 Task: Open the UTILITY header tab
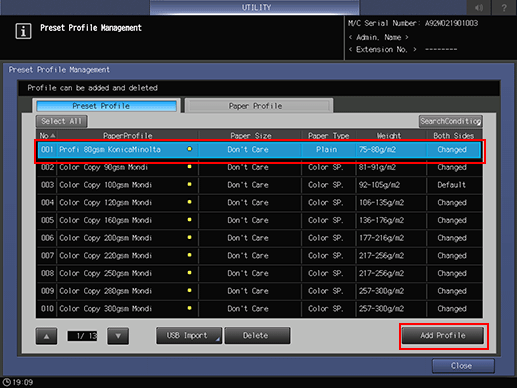coord(255,7)
